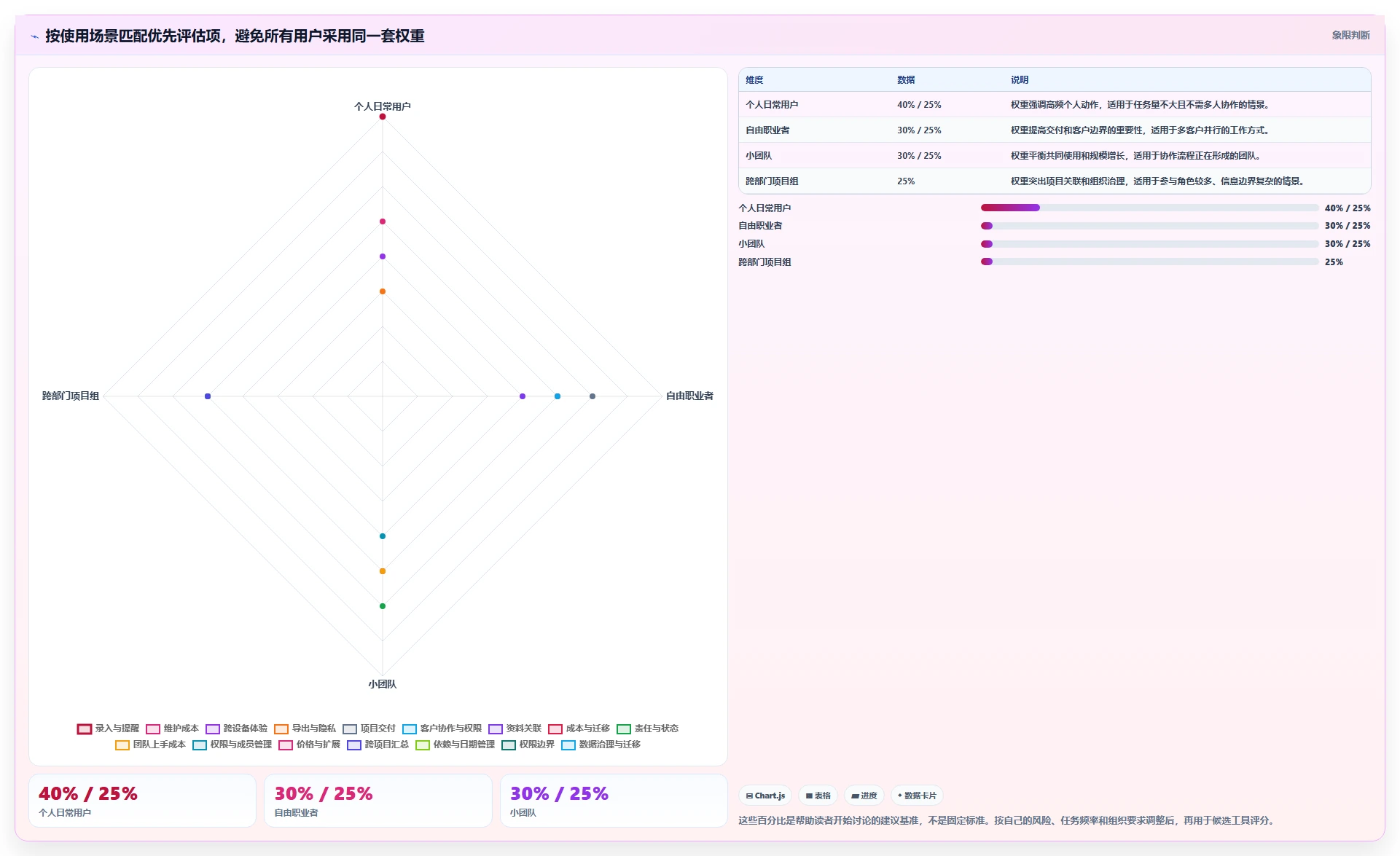Click the gray point on the 自由职业者 axis
The height and width of the screenshot is (856, 1400).
click(593, 396)
